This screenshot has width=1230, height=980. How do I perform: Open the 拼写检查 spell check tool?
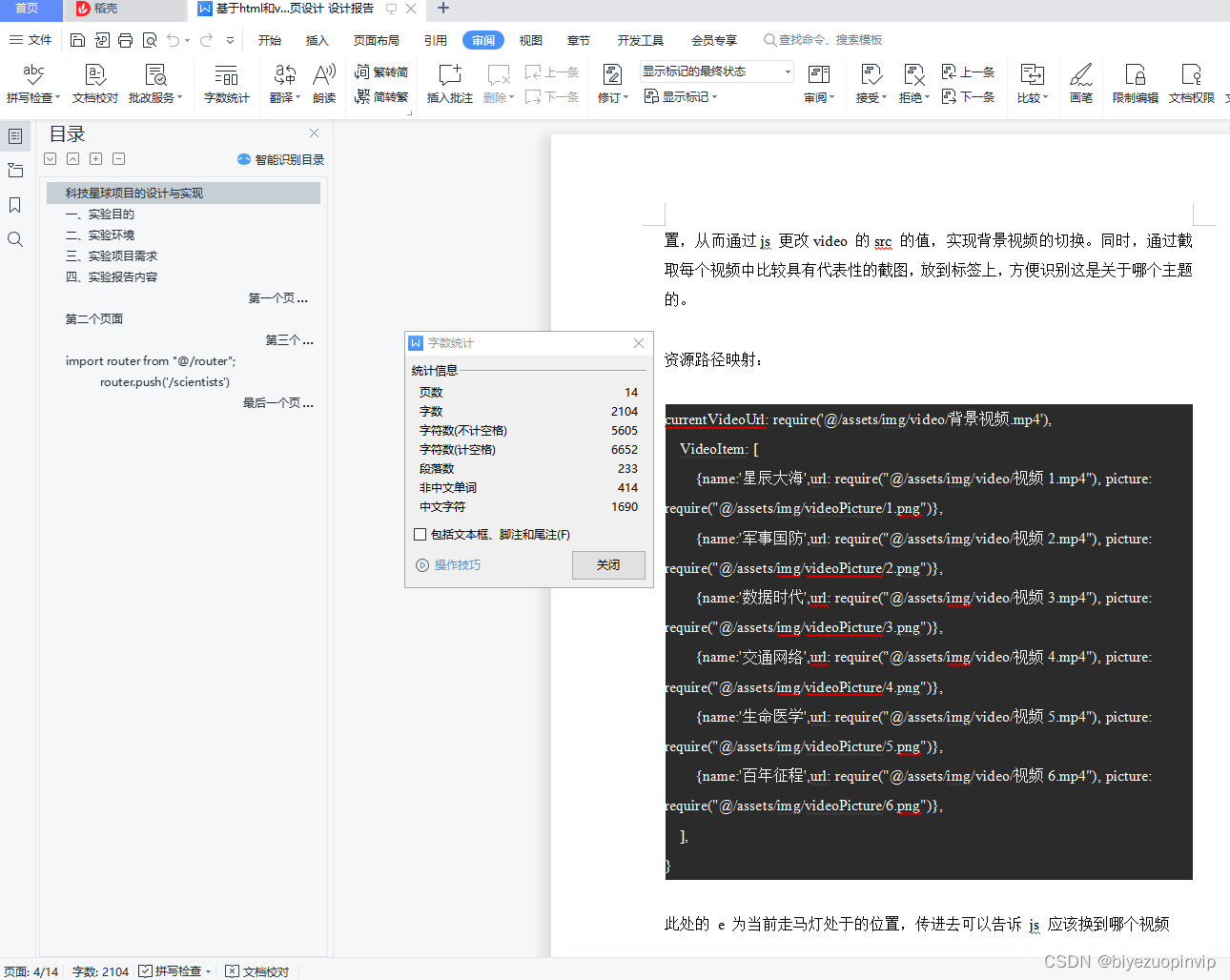[33, 84]
